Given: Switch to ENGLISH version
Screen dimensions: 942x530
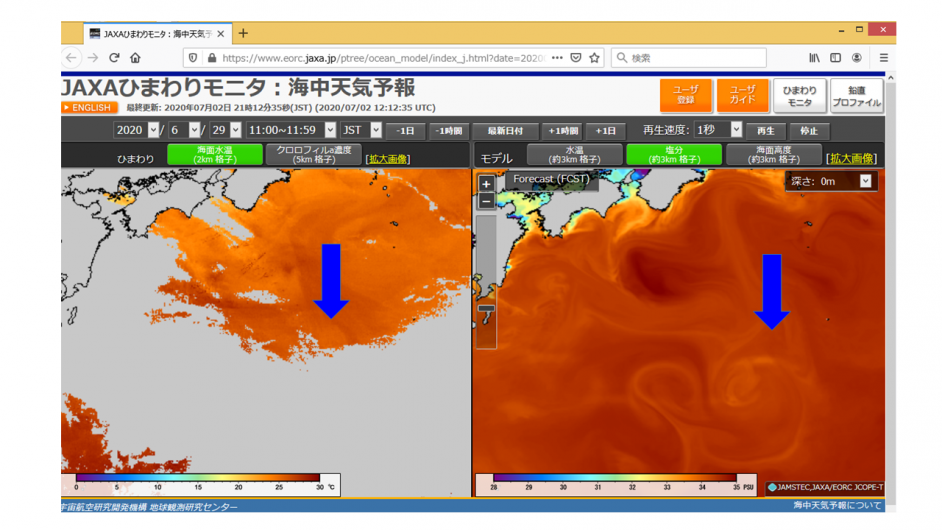Looking at the screenshot, I should pyautogui.click(x=89, y=108).
